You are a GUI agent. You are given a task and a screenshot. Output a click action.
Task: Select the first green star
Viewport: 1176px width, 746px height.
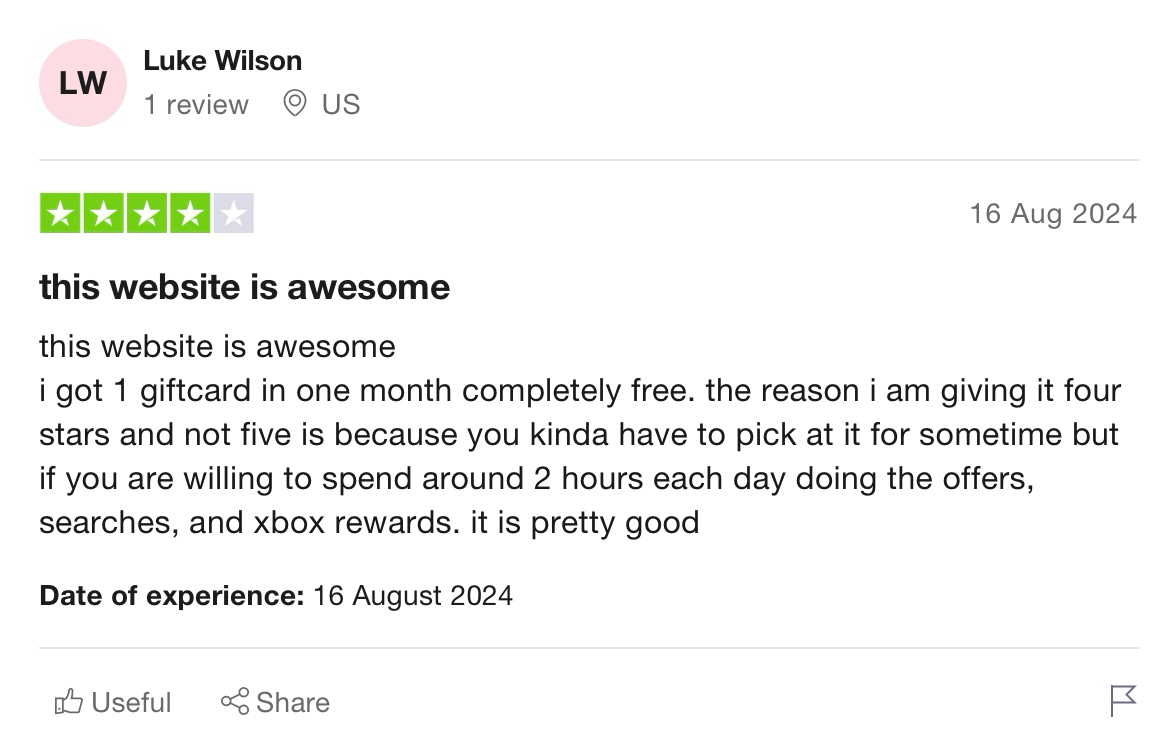point(59,212)
